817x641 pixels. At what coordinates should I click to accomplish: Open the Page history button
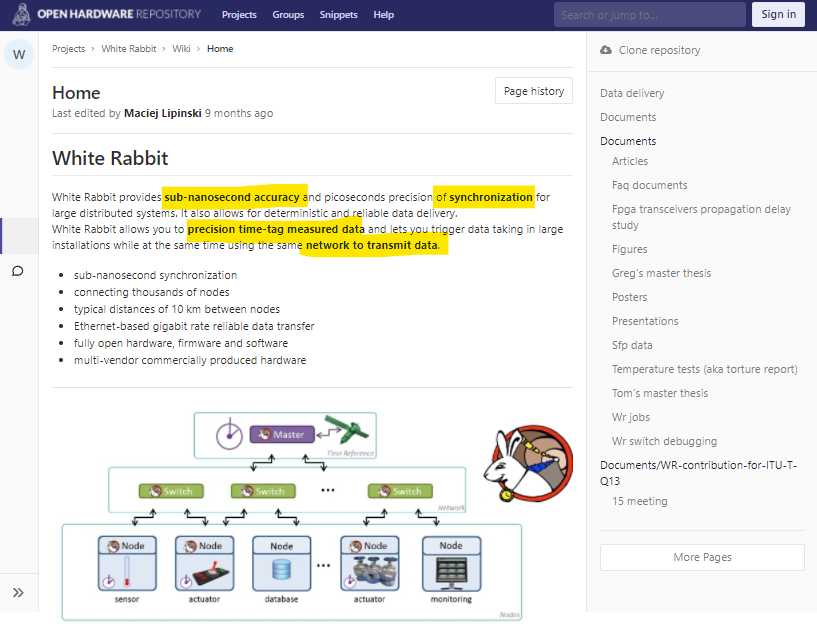tap(534, 91)
